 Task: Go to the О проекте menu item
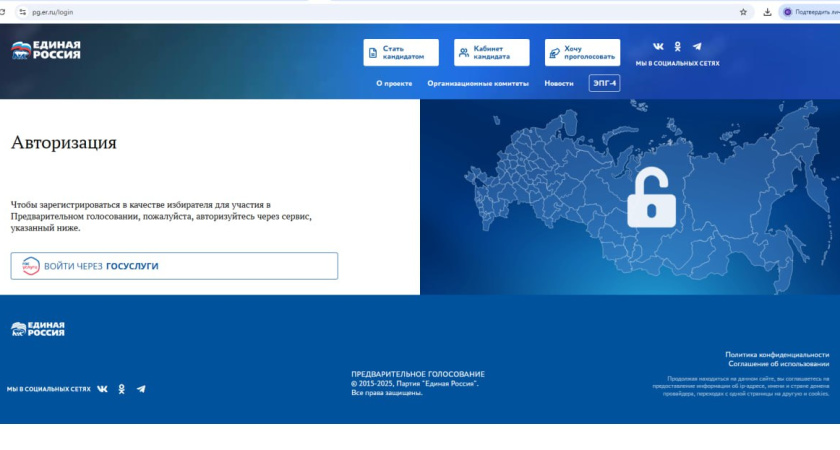(x=394, y=84)
